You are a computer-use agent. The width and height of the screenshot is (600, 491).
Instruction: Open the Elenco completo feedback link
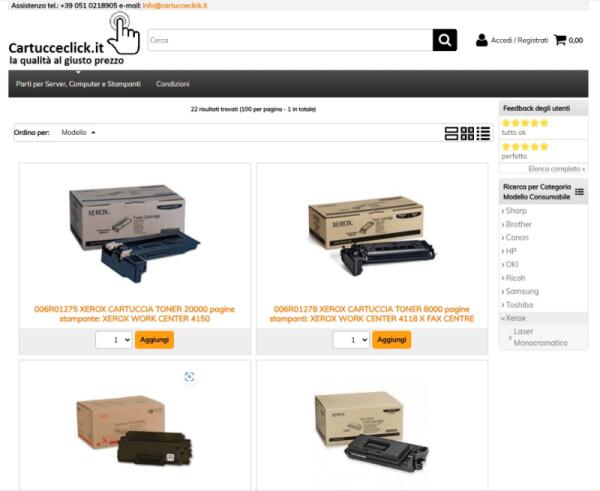pos(556,169)
